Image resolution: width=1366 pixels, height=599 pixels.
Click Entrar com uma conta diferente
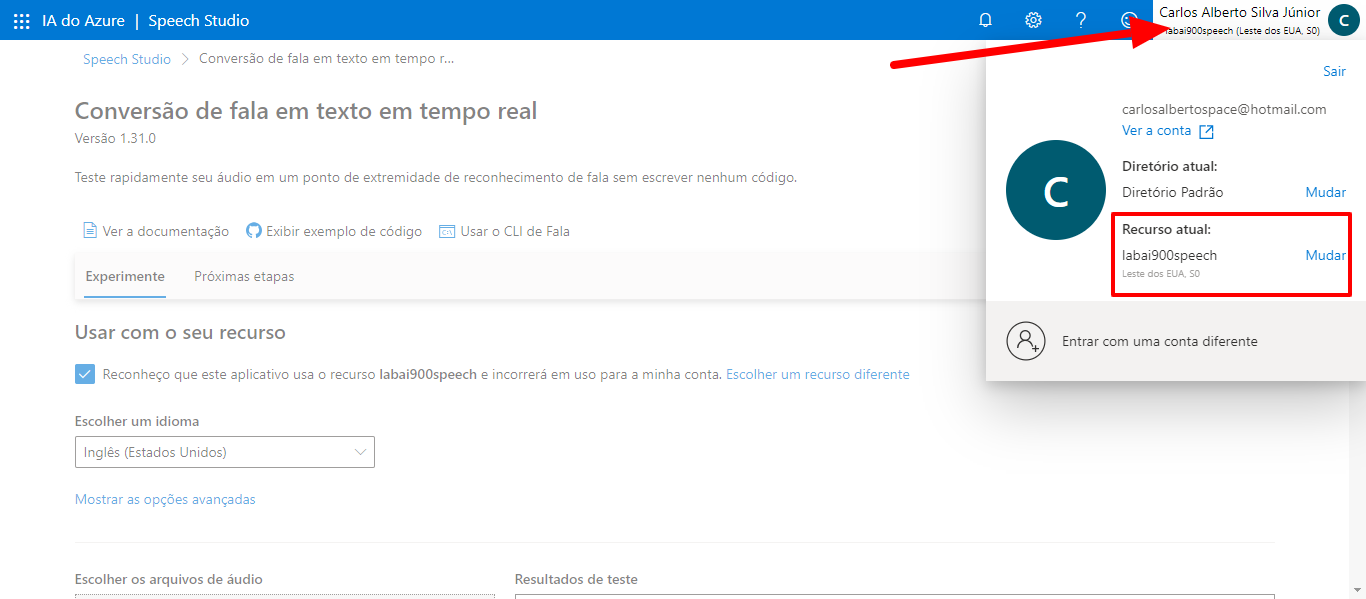point(1160,341)
